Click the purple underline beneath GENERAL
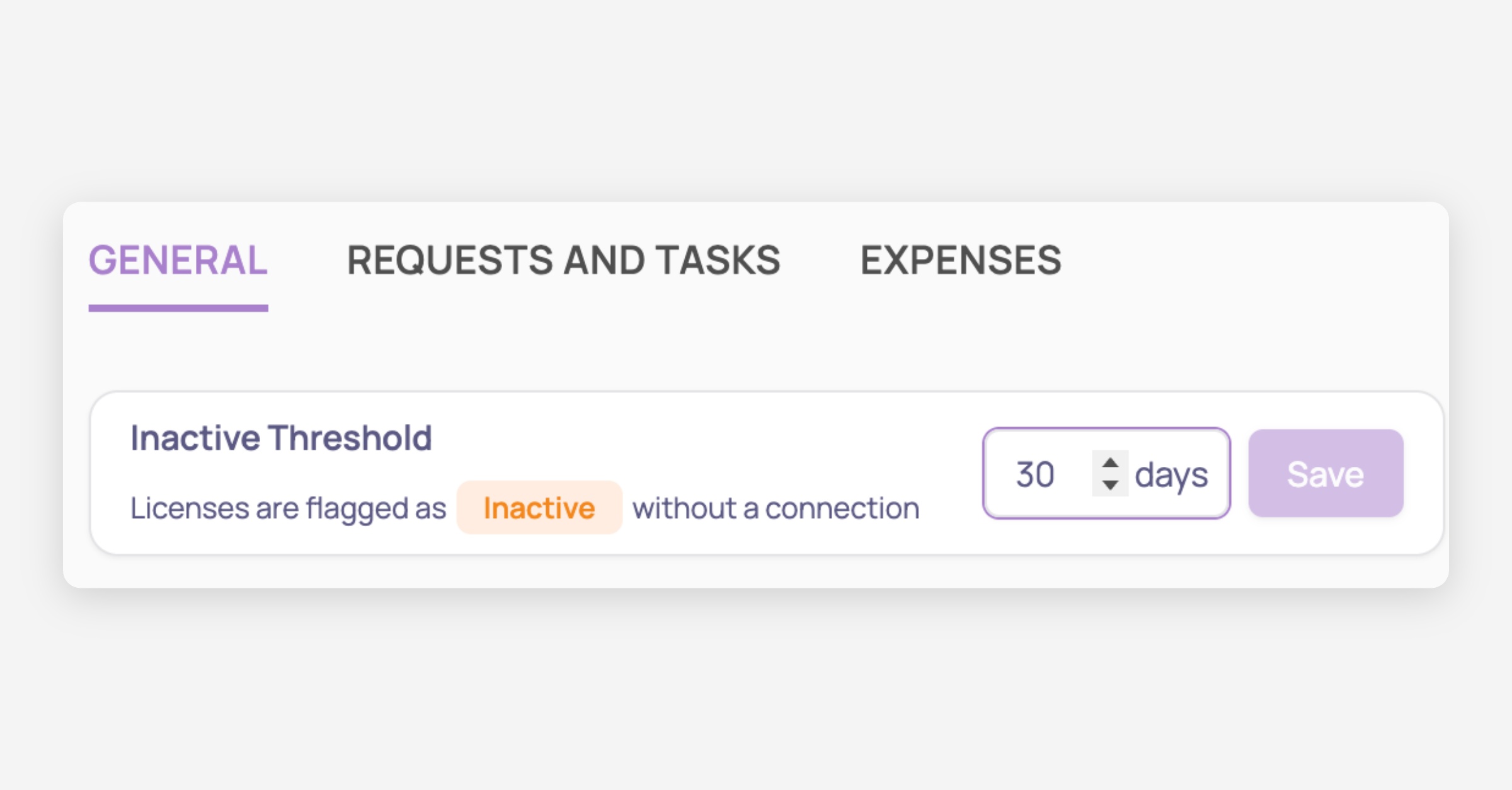Screen dimensions: 1512x790 [178, 308]
